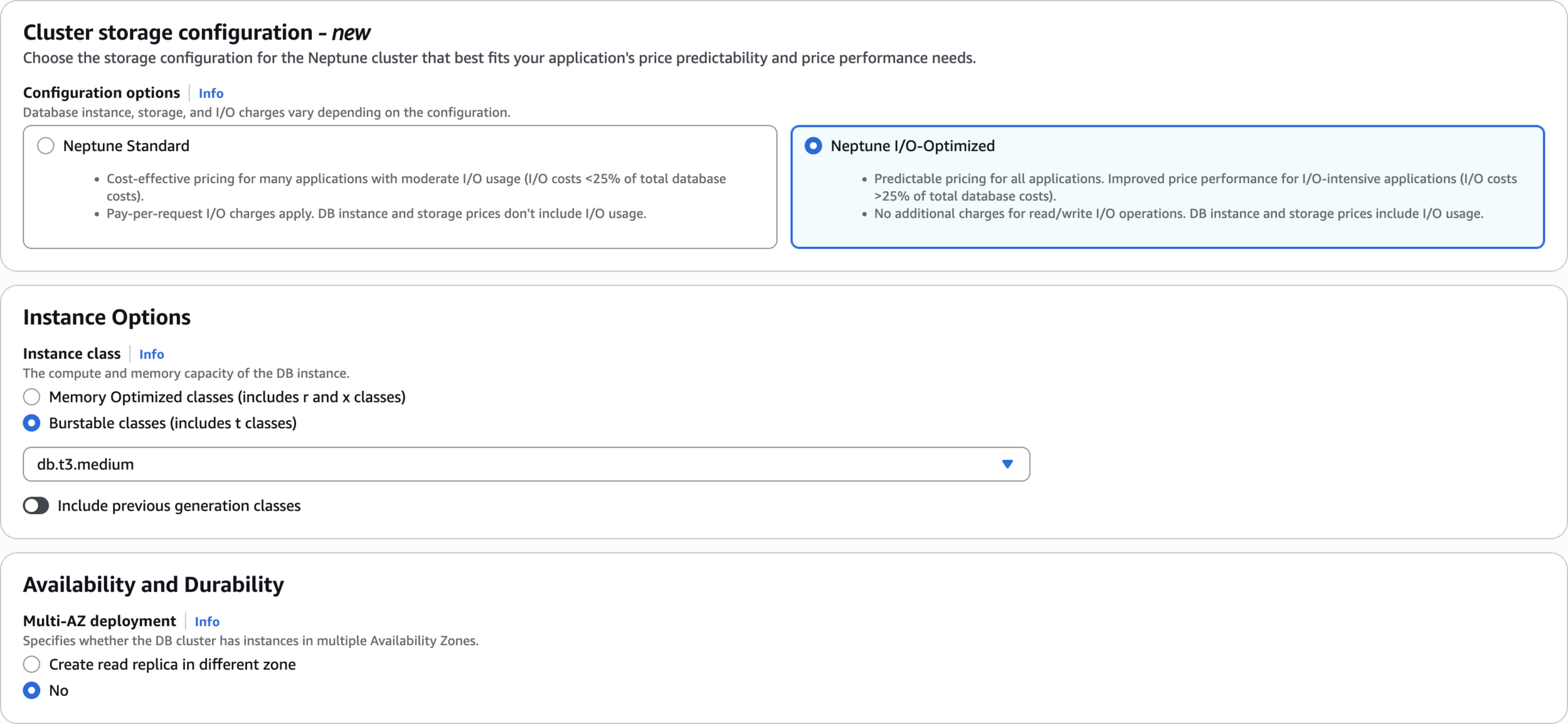Toggle Include previous generation classes switch
Image resolution: width=1568 pixels, height=724 pixels.
click(x=36, y=506)
